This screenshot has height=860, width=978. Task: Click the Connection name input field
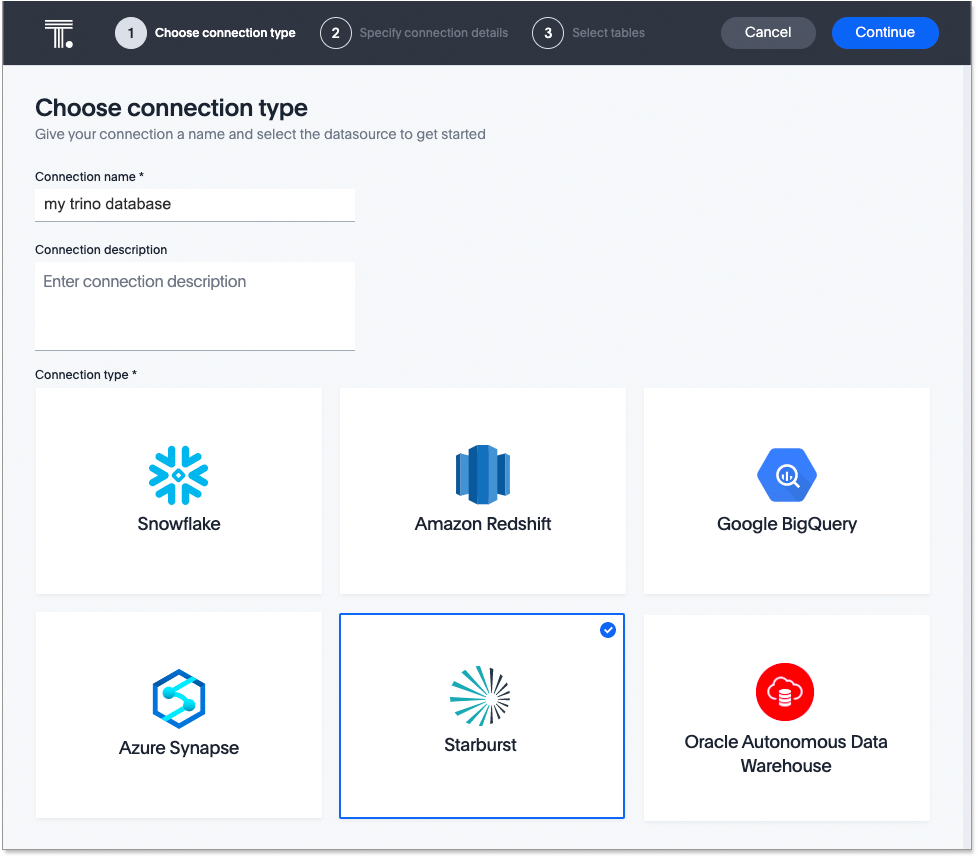tap(195, 204)
